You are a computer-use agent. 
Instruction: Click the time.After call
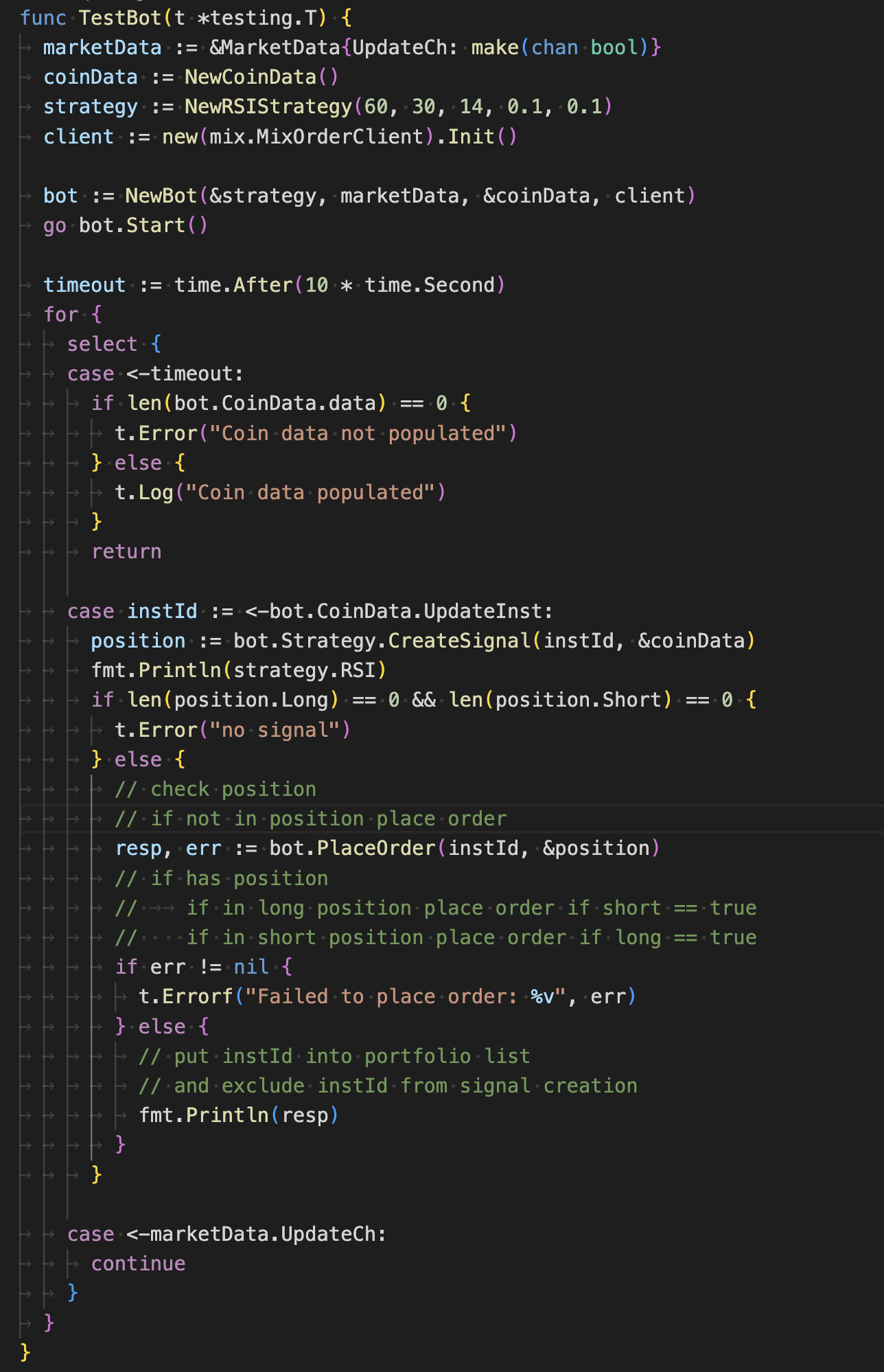[x=233, y=285]
